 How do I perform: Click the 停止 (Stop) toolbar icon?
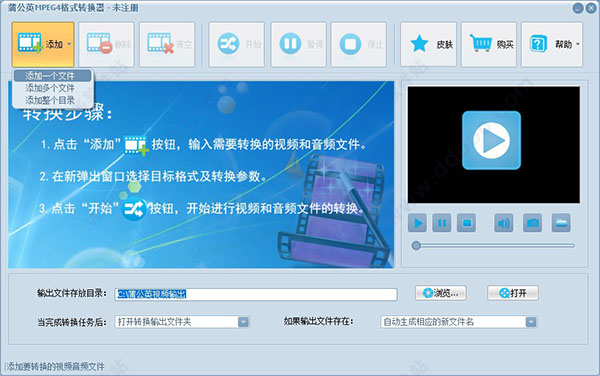(350, 44)
